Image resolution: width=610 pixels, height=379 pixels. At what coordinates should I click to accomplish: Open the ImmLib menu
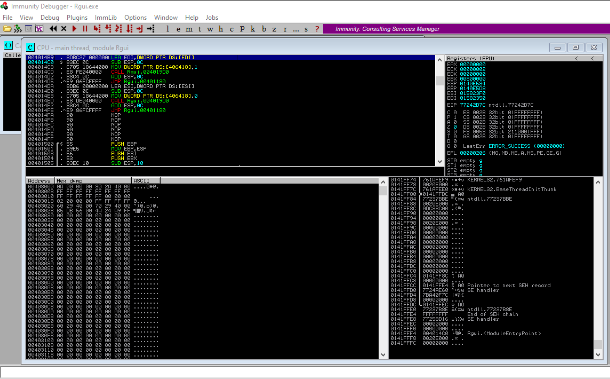pos(105,18)
